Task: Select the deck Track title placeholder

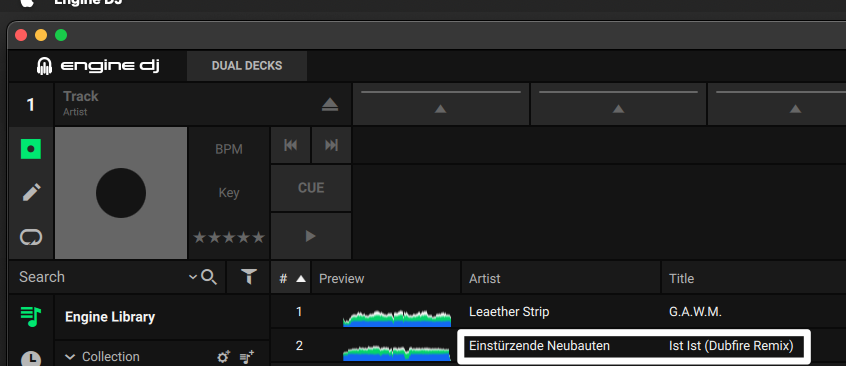Action: tap(81, 97)
